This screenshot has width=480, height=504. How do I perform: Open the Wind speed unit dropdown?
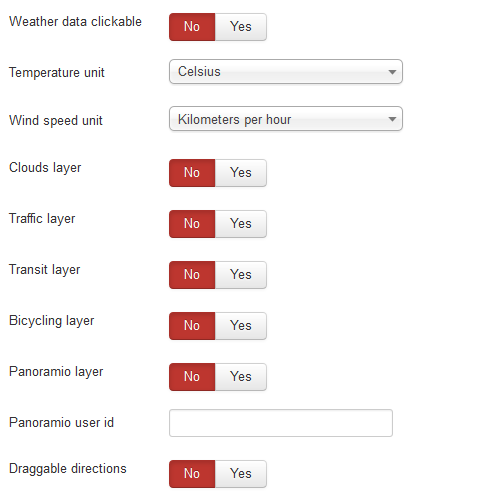[x=286, y=119]
